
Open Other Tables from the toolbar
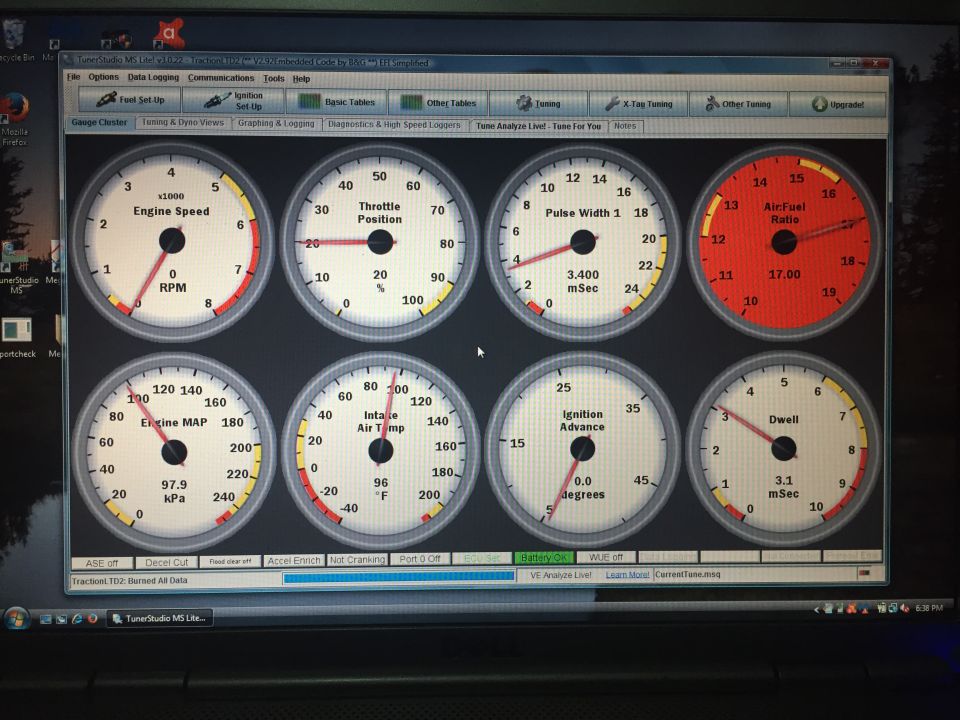coord(438,103)
